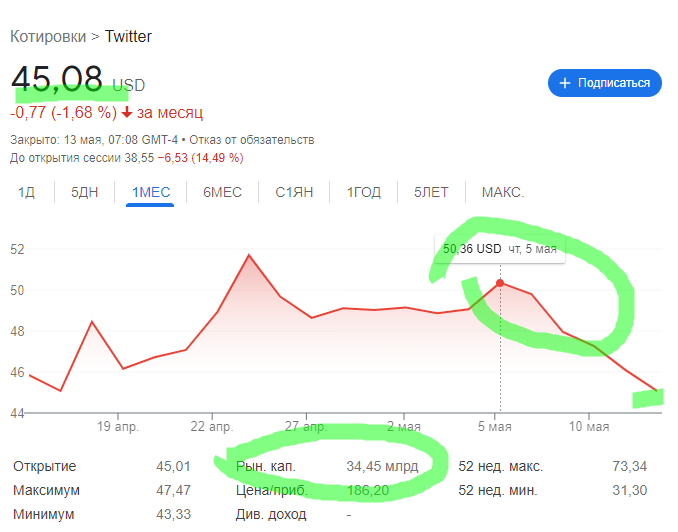Screen dimensions: 678x532
Task: Switch to the С1ЯН tab
Action: tap(296, 192)
